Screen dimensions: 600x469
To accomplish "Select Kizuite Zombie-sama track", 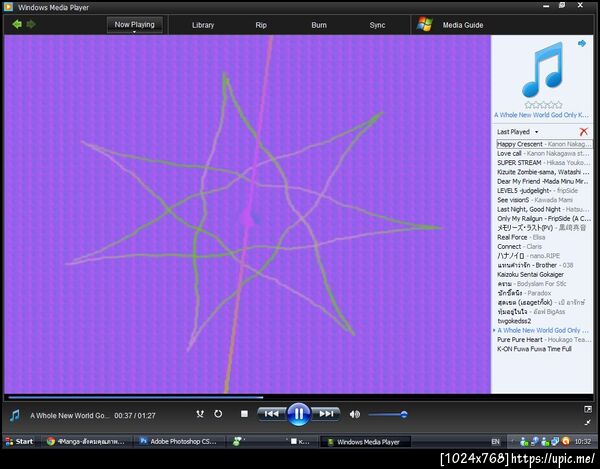I will coord(544,172).
